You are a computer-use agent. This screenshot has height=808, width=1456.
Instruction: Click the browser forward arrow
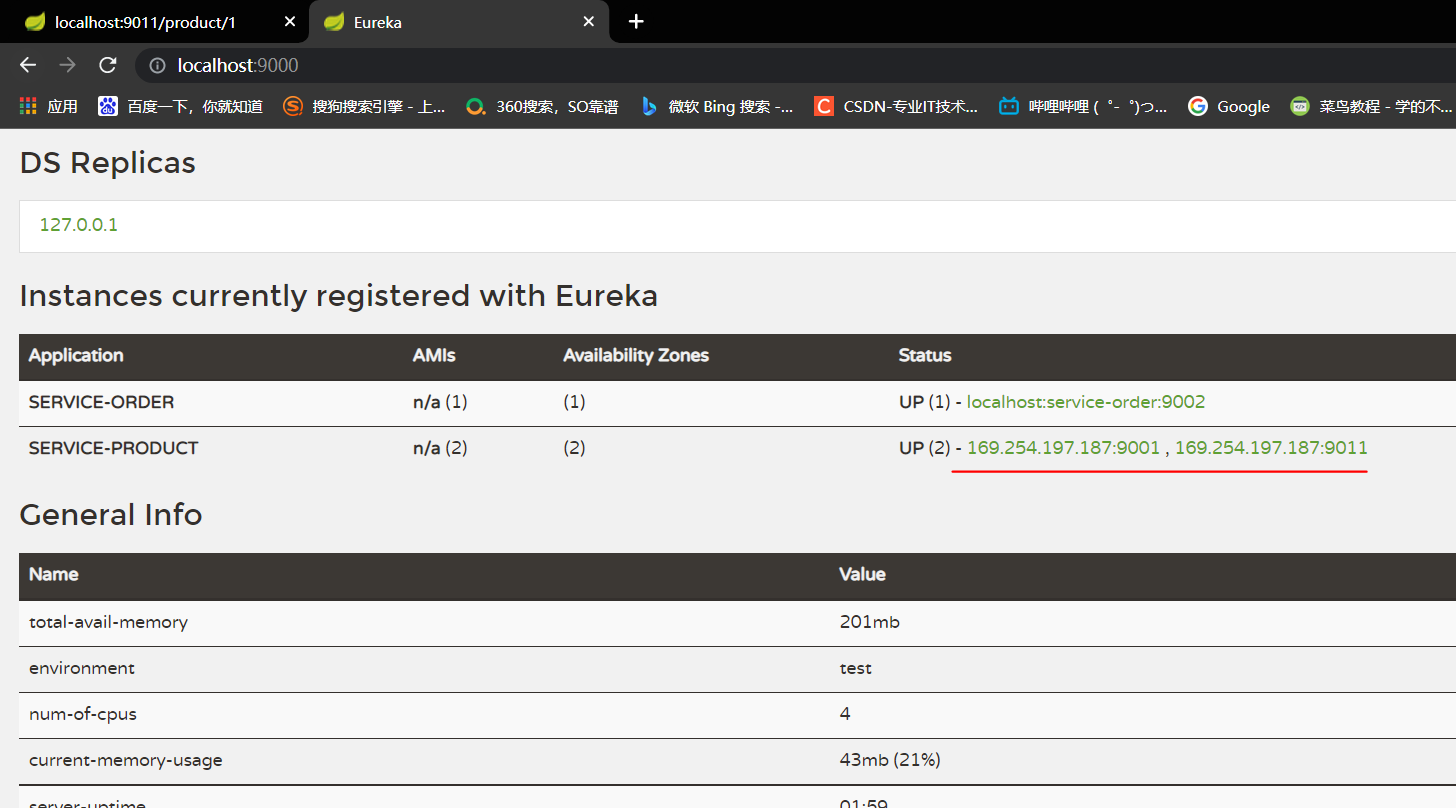coord(68,65)
